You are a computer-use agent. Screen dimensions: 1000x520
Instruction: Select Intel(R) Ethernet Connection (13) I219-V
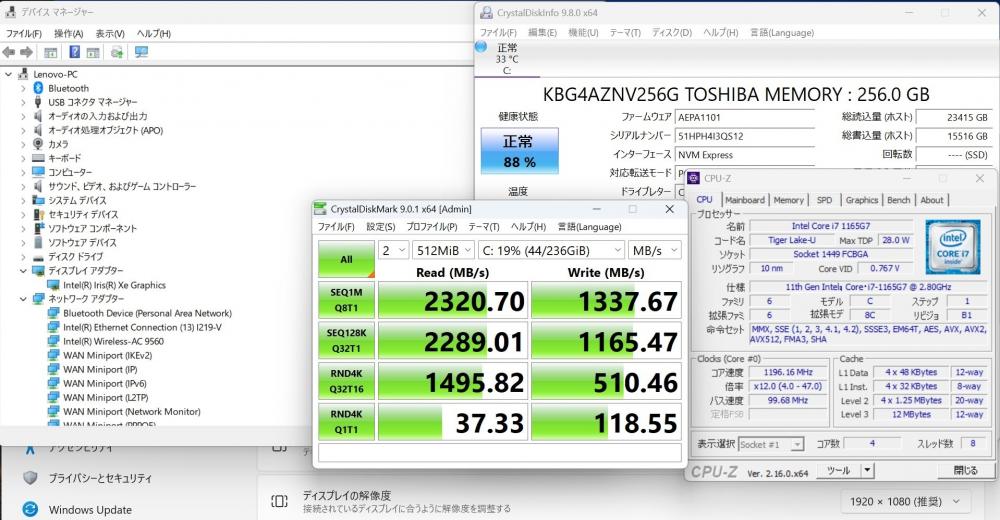click(142, 327)
